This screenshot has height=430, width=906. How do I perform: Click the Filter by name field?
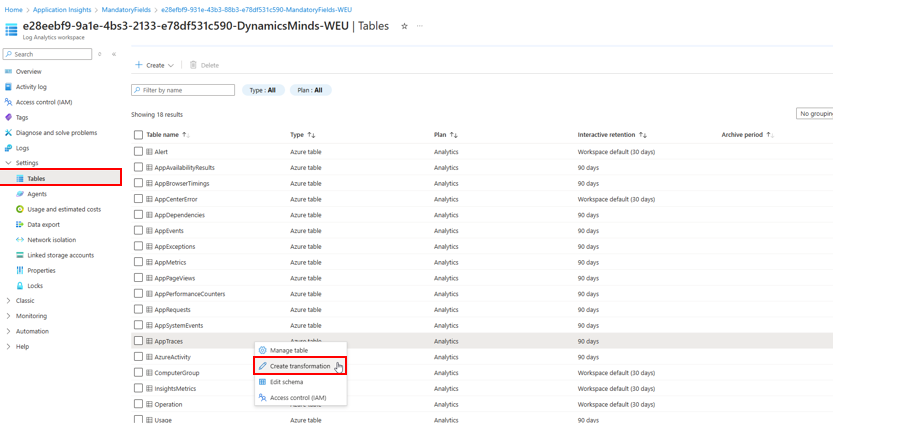pos(183,90)
